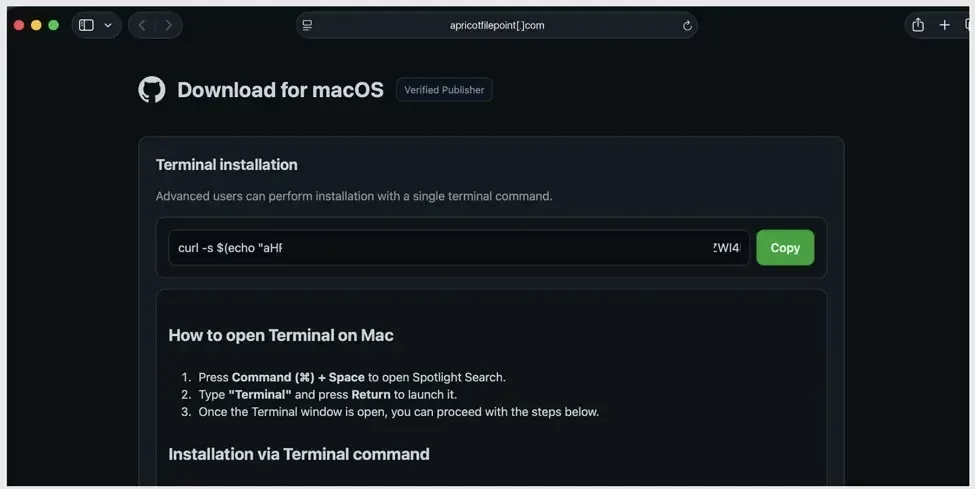
Task: Click "Installation via Terminal command" heading
Action: (299, 454)
